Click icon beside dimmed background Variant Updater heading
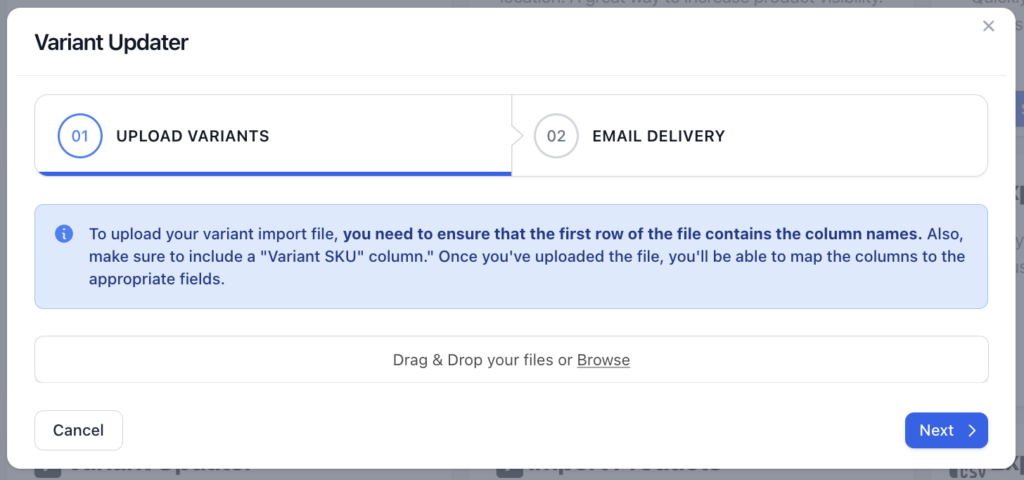 [x=46, y=468]
